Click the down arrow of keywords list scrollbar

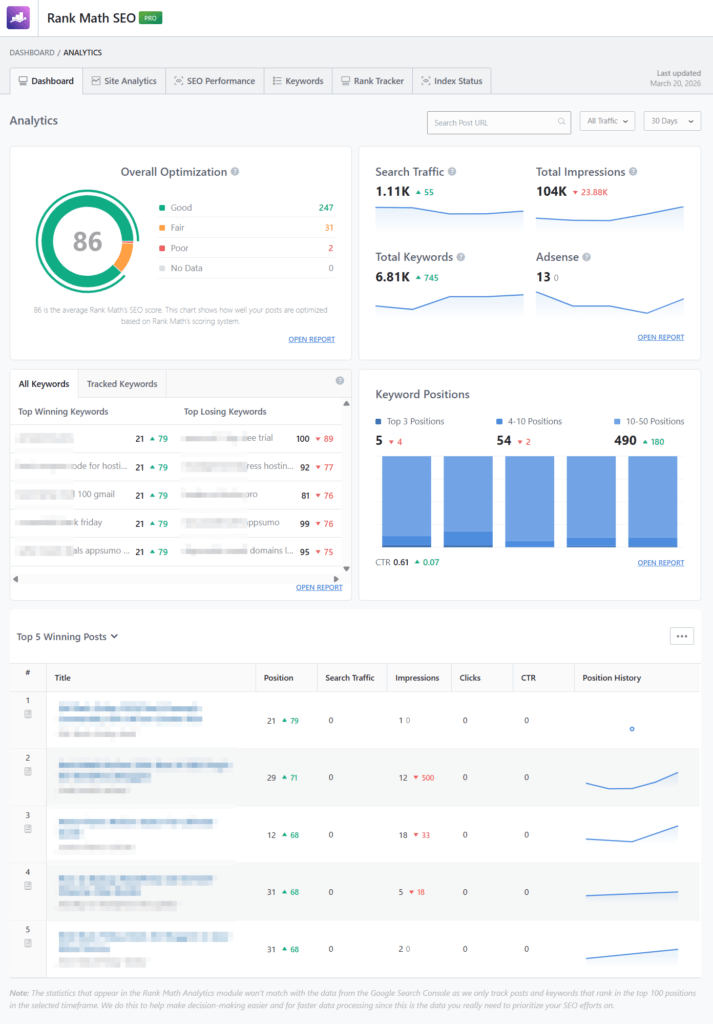click(x=346, y=569)
